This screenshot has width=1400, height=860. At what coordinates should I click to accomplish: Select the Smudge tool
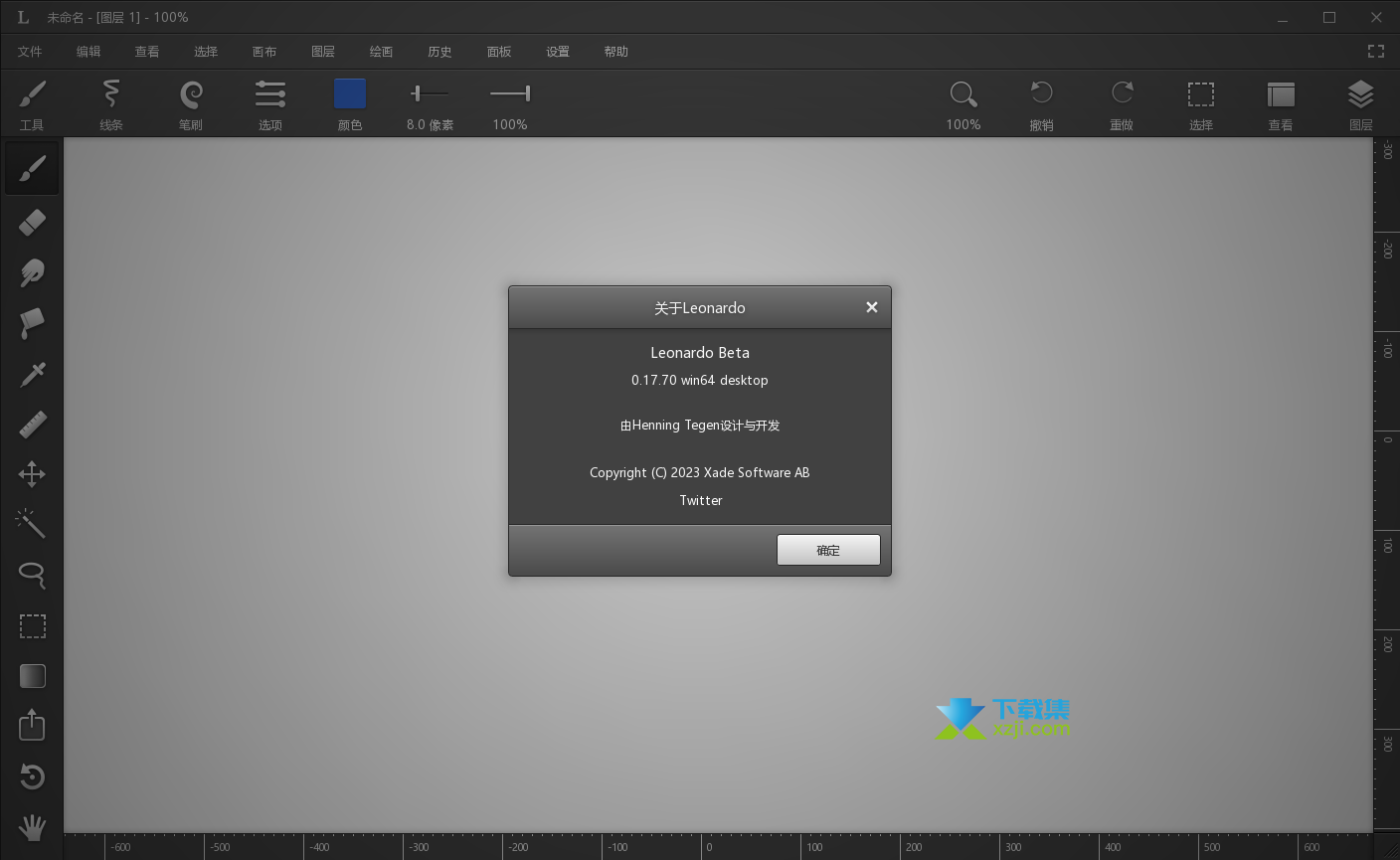tap(32, 272)
